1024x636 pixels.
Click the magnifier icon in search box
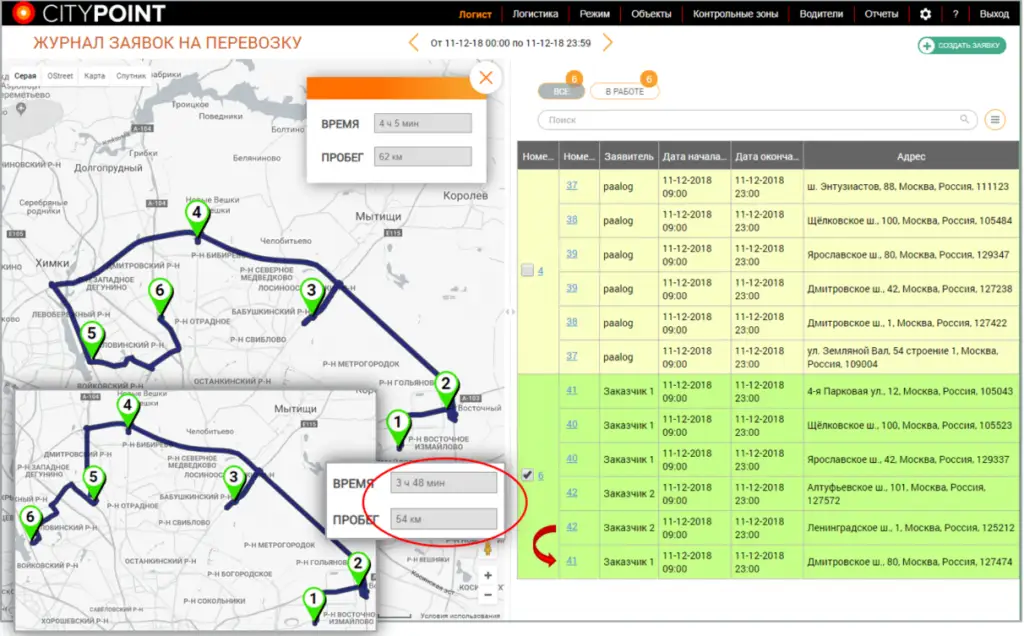coord(966,119)
